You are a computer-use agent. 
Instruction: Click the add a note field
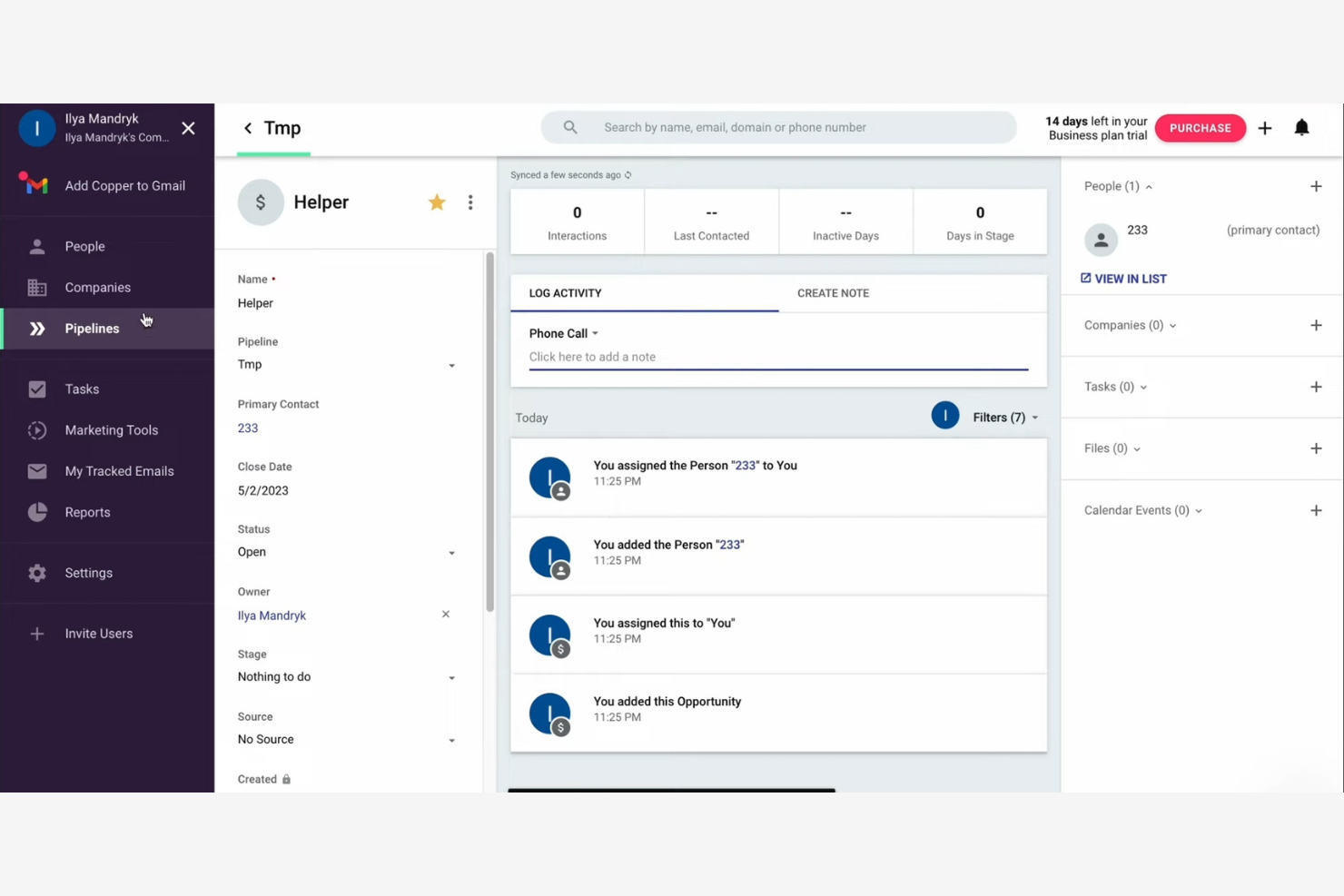[x=778, y=358]
